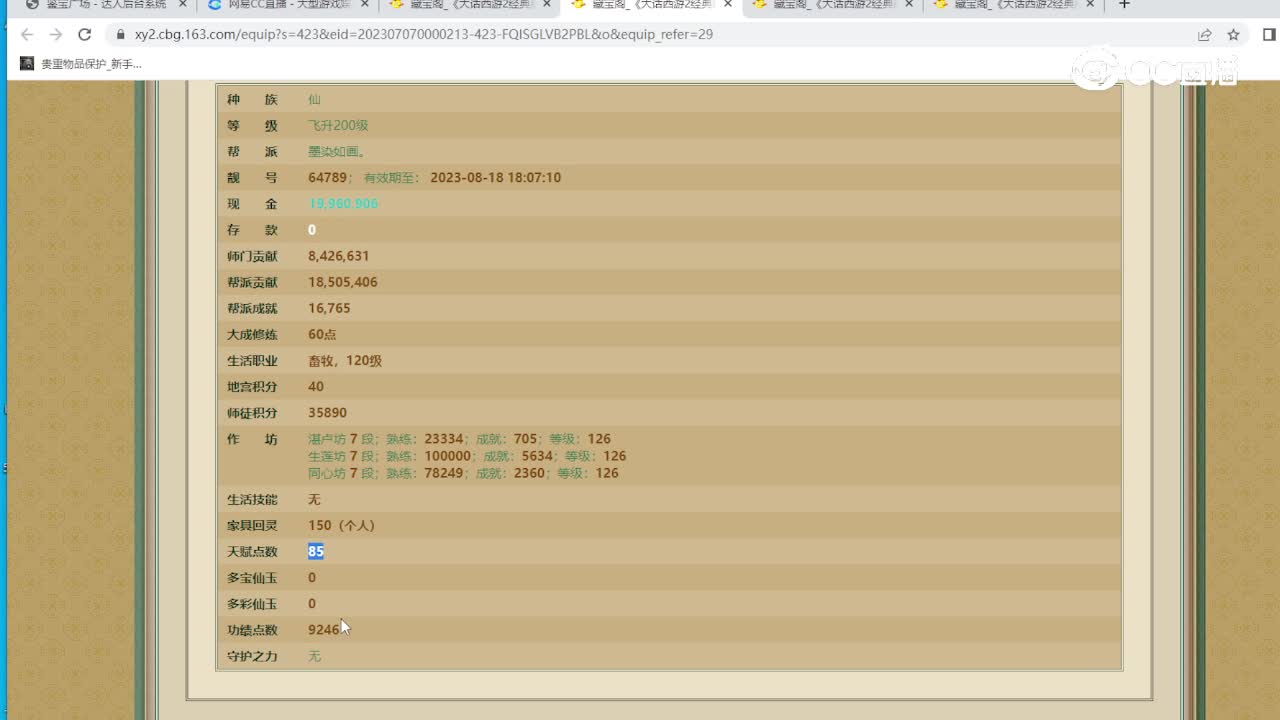1280x720 pixels.
Task: Bookmark this page with the star icon
Action: pyautogui.click(x=1234, y=34)
